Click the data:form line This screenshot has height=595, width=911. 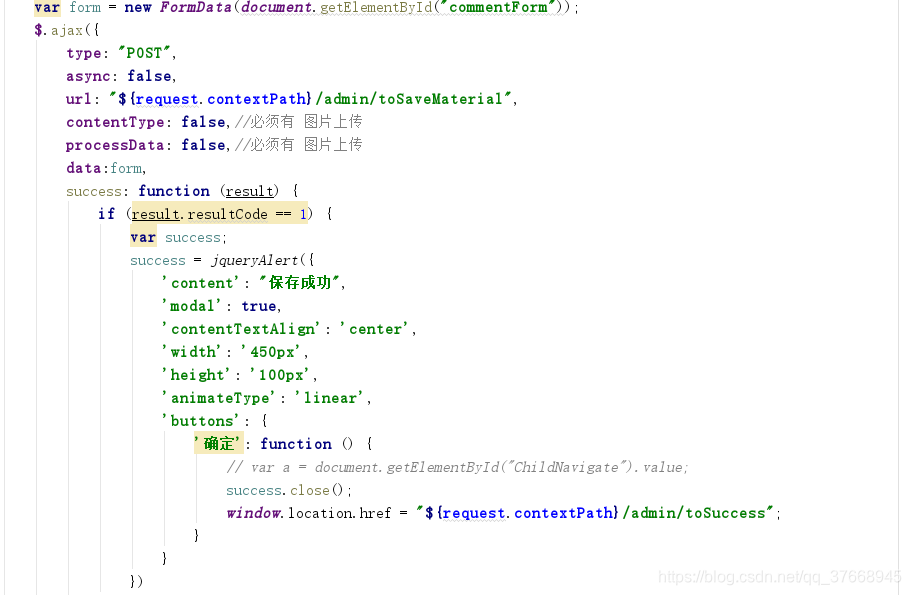pos(106,169)
